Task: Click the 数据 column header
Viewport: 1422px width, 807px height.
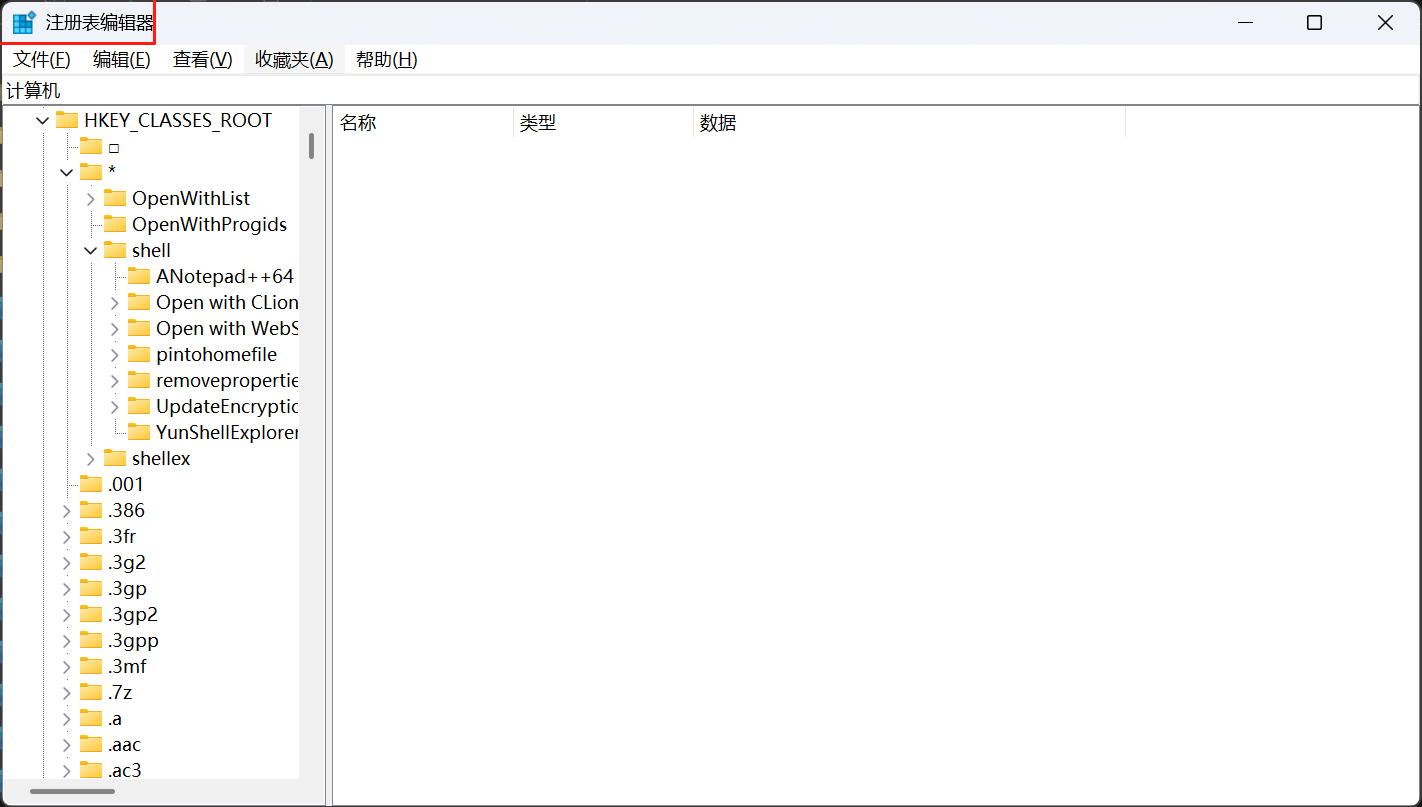Action: tap(909, 123)
